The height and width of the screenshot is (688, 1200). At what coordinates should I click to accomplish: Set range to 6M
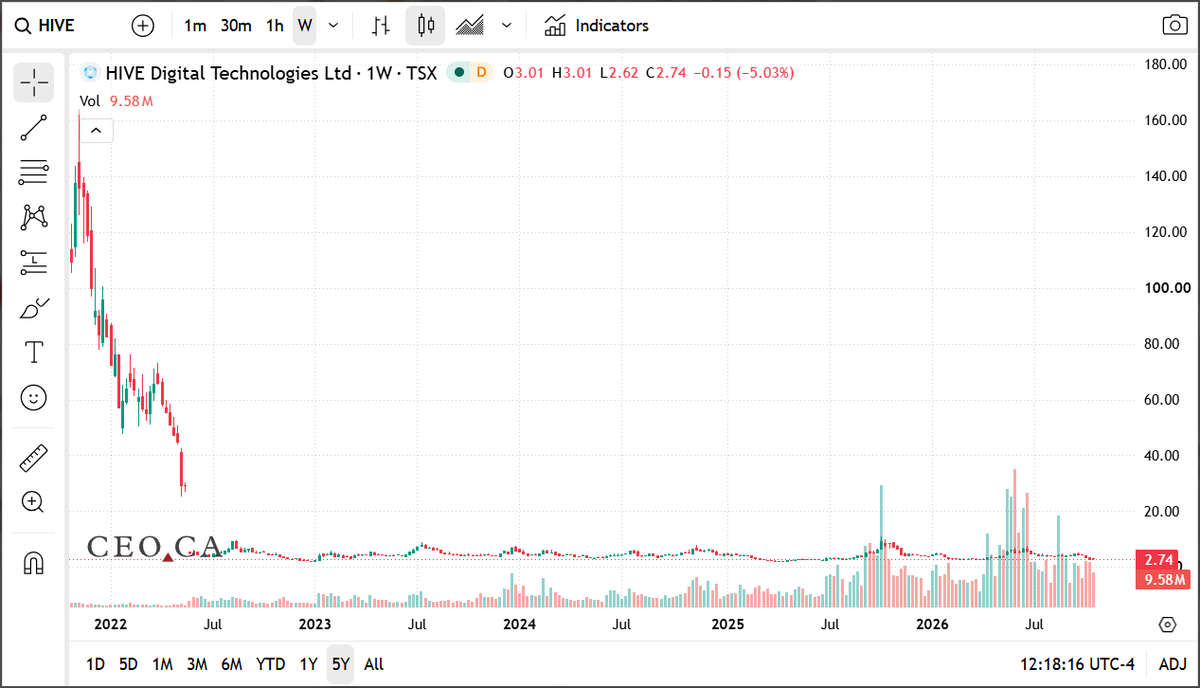pyautogui.click(x=232, y=664)
